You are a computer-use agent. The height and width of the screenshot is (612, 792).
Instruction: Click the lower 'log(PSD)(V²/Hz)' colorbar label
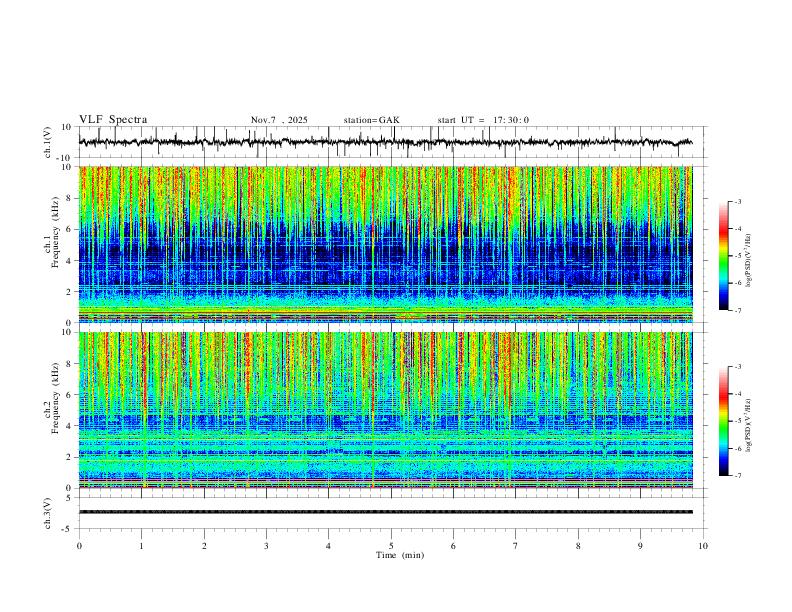(x=749, y=425)
